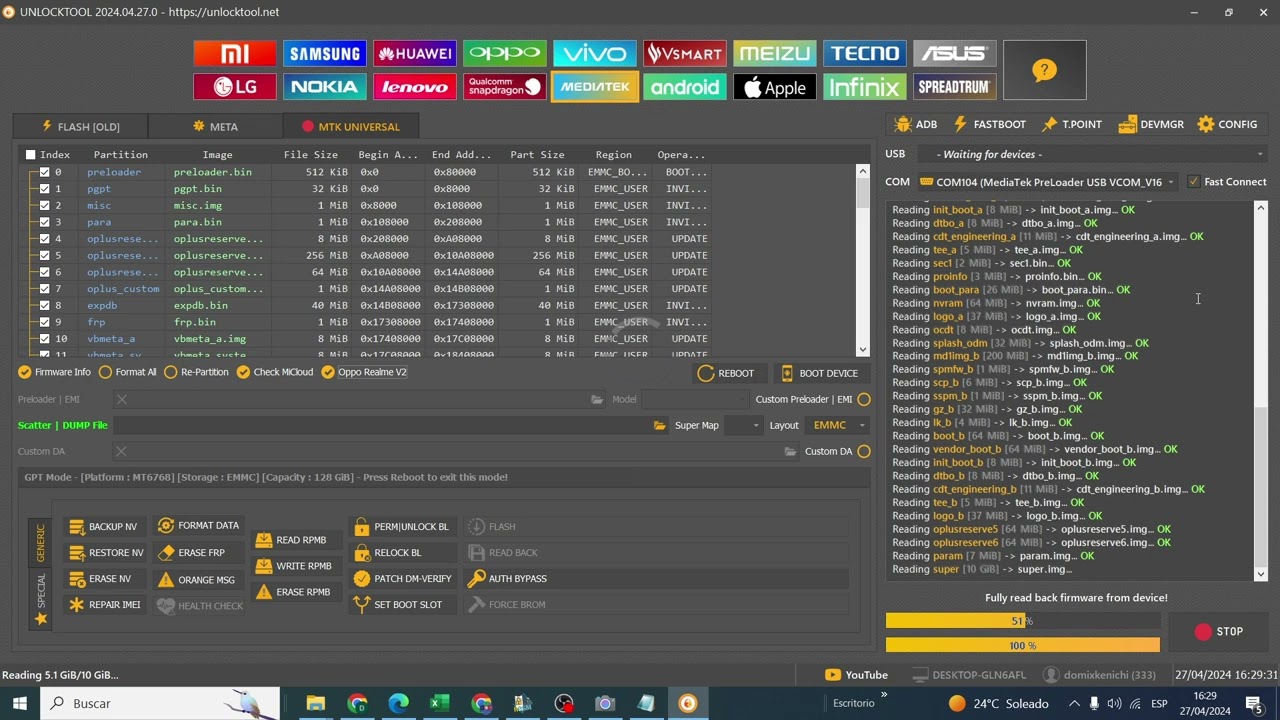Uncheck the frp partition row checkbox
Image resolution: width=1280 pixels, height=720 pixels.
coord(44,322)
